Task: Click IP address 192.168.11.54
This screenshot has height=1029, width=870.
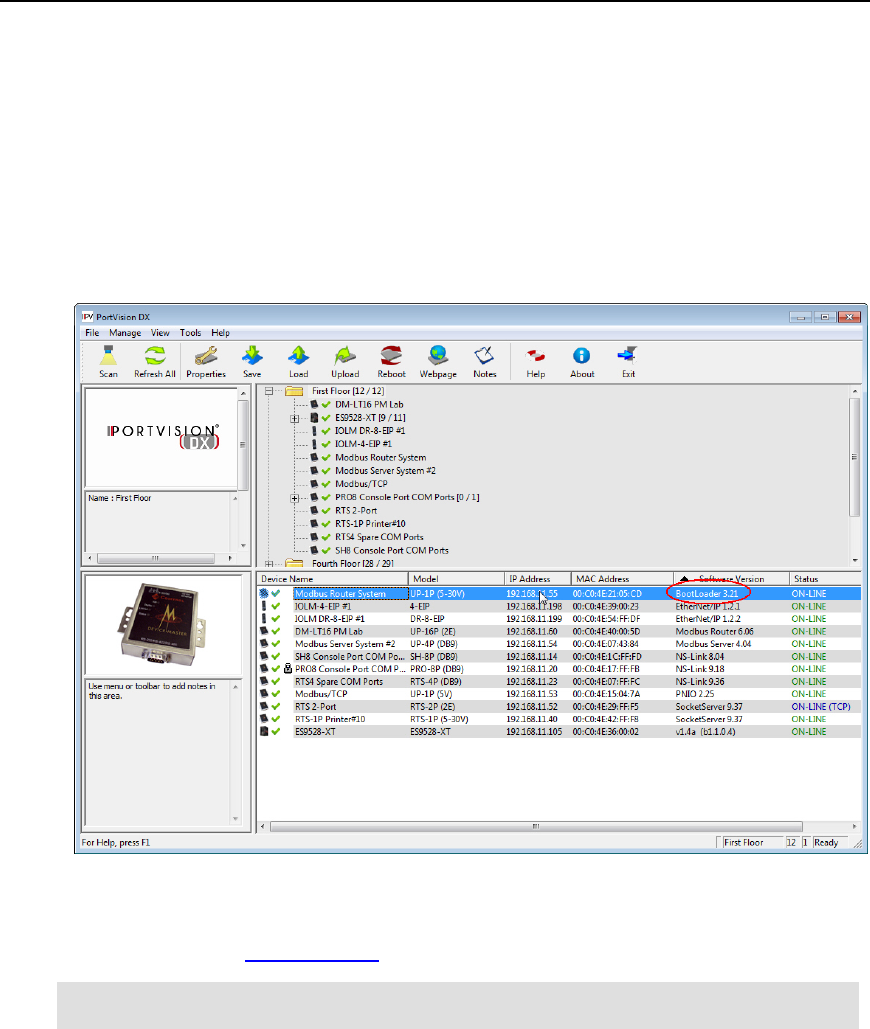Action: 531,644
